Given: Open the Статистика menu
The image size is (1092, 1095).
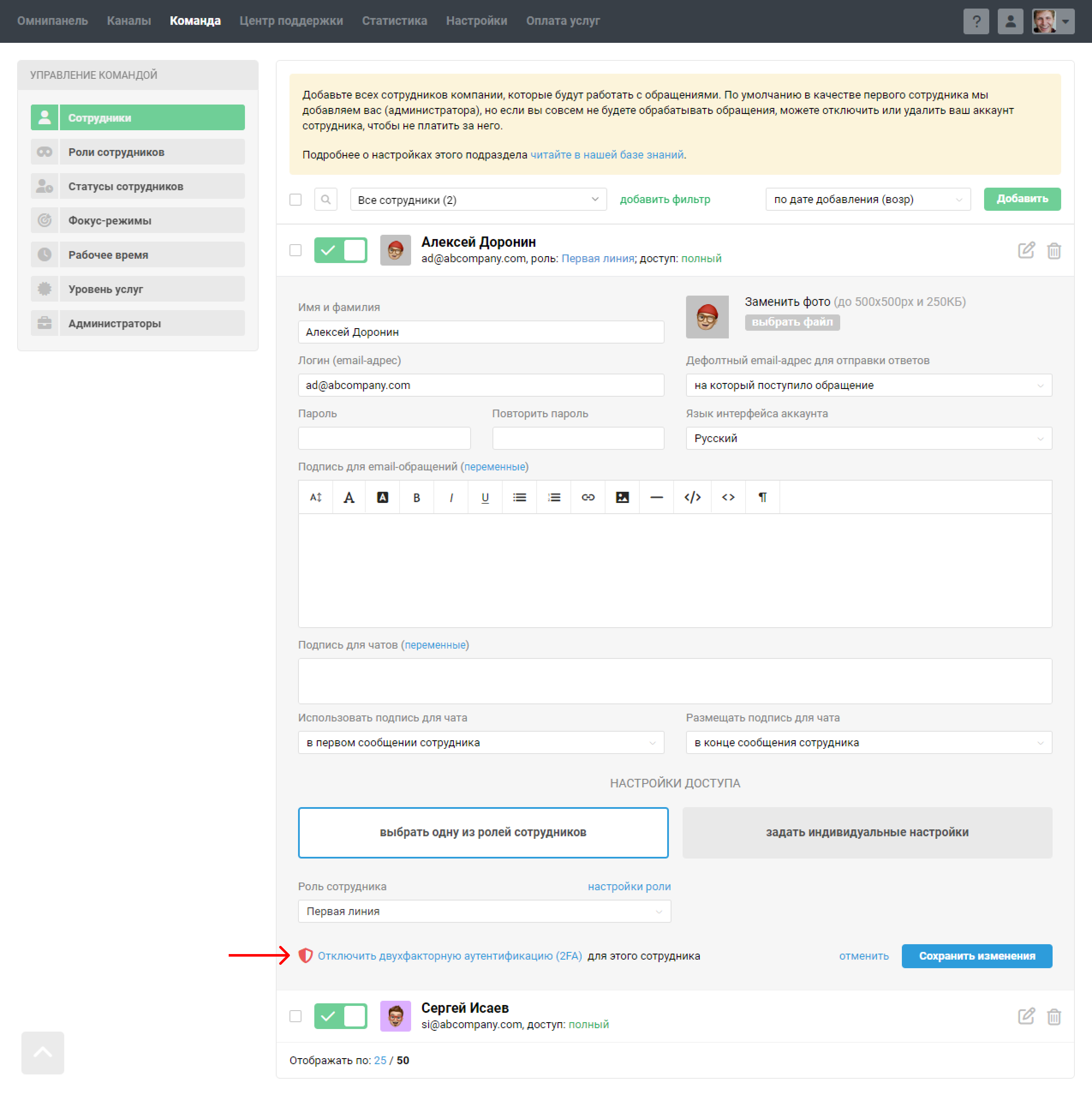Looking at the screenshot, I should (394, 21).
